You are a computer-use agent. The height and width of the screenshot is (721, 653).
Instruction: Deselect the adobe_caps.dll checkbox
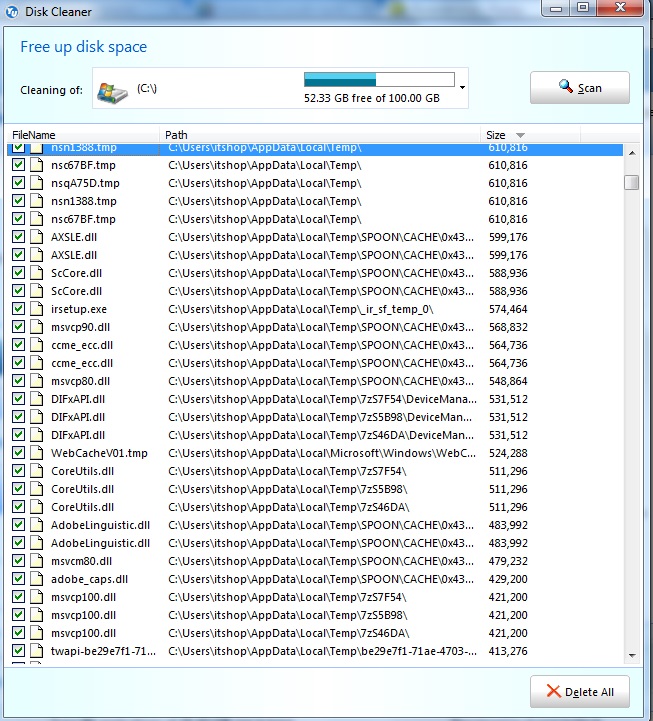click(x=18, y=578)
